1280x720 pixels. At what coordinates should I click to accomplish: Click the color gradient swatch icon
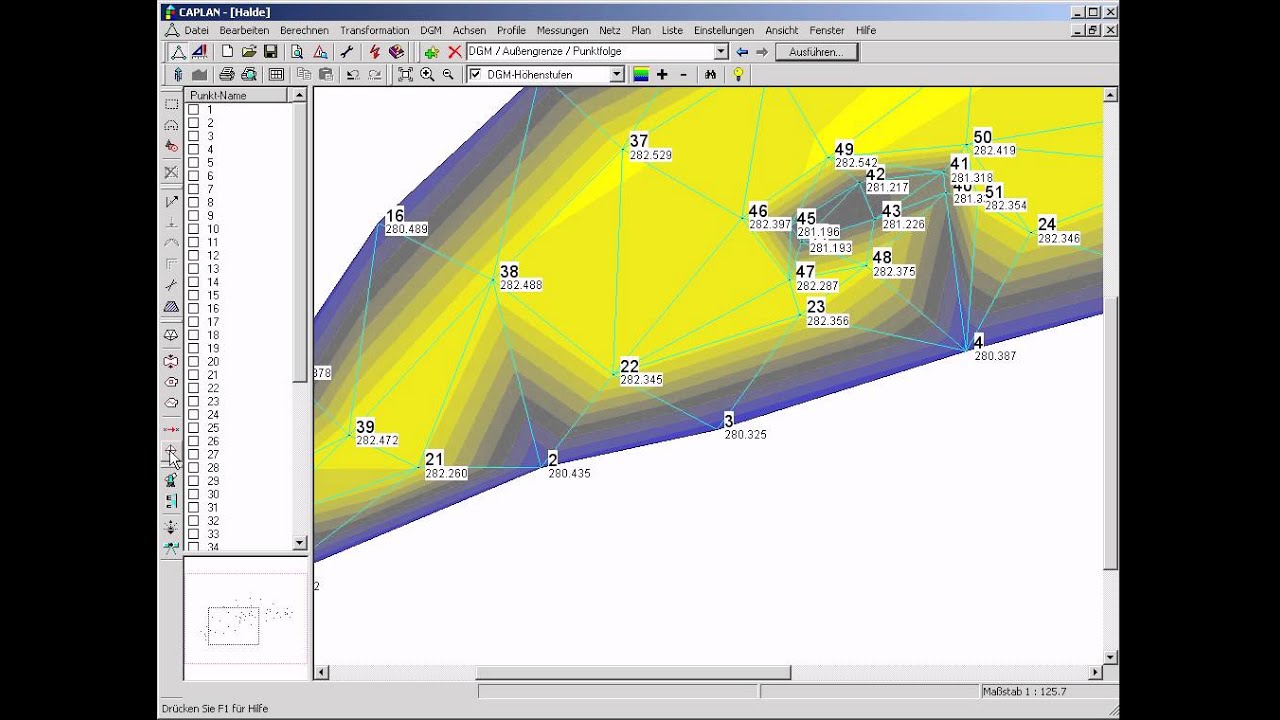(641, 74)
